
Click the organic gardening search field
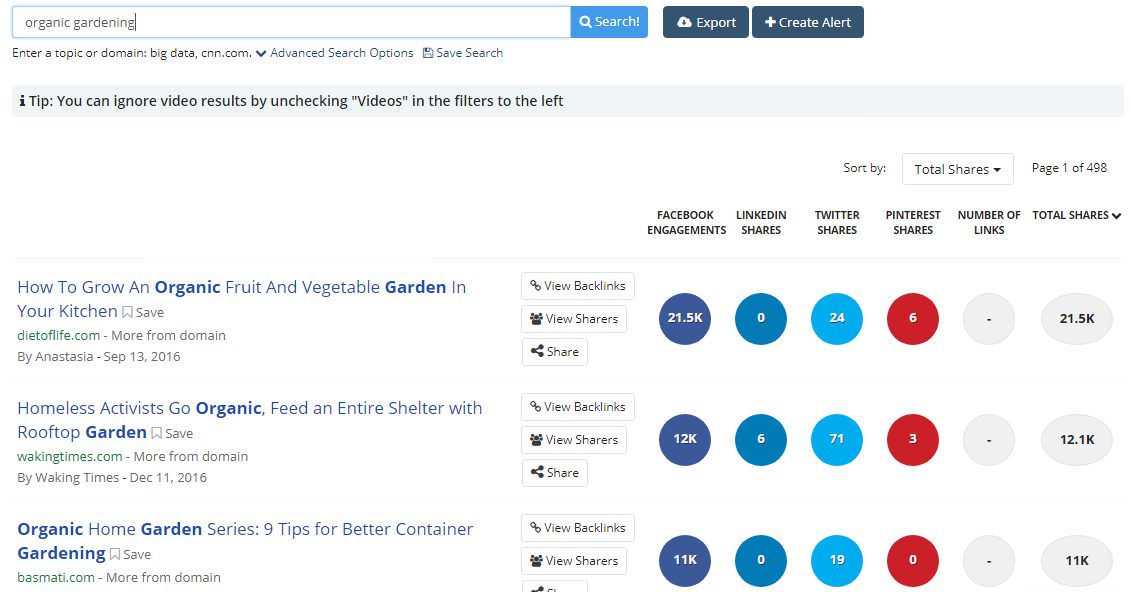point(290,22)
